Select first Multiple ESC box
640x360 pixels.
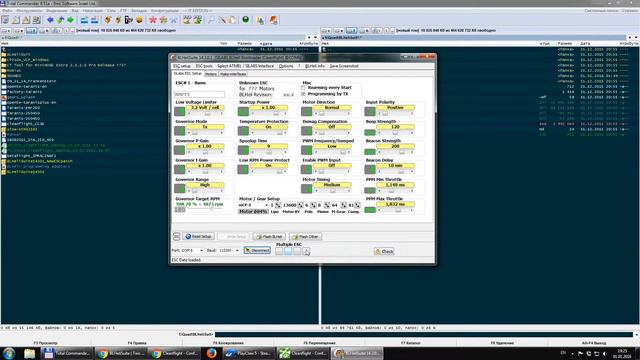pos(279,251)
